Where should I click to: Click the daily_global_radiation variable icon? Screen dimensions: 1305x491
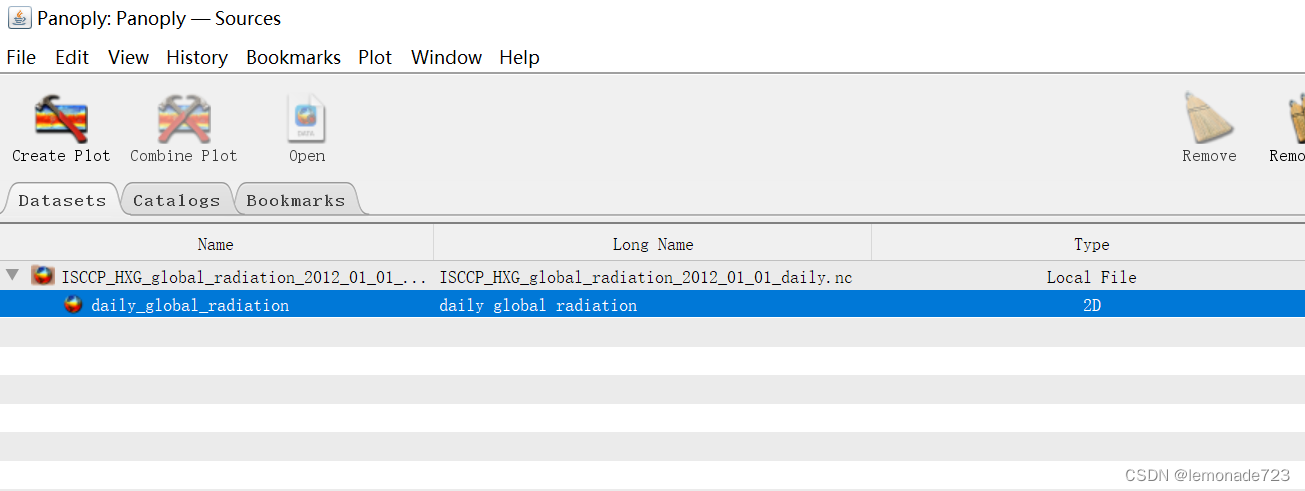73,305
